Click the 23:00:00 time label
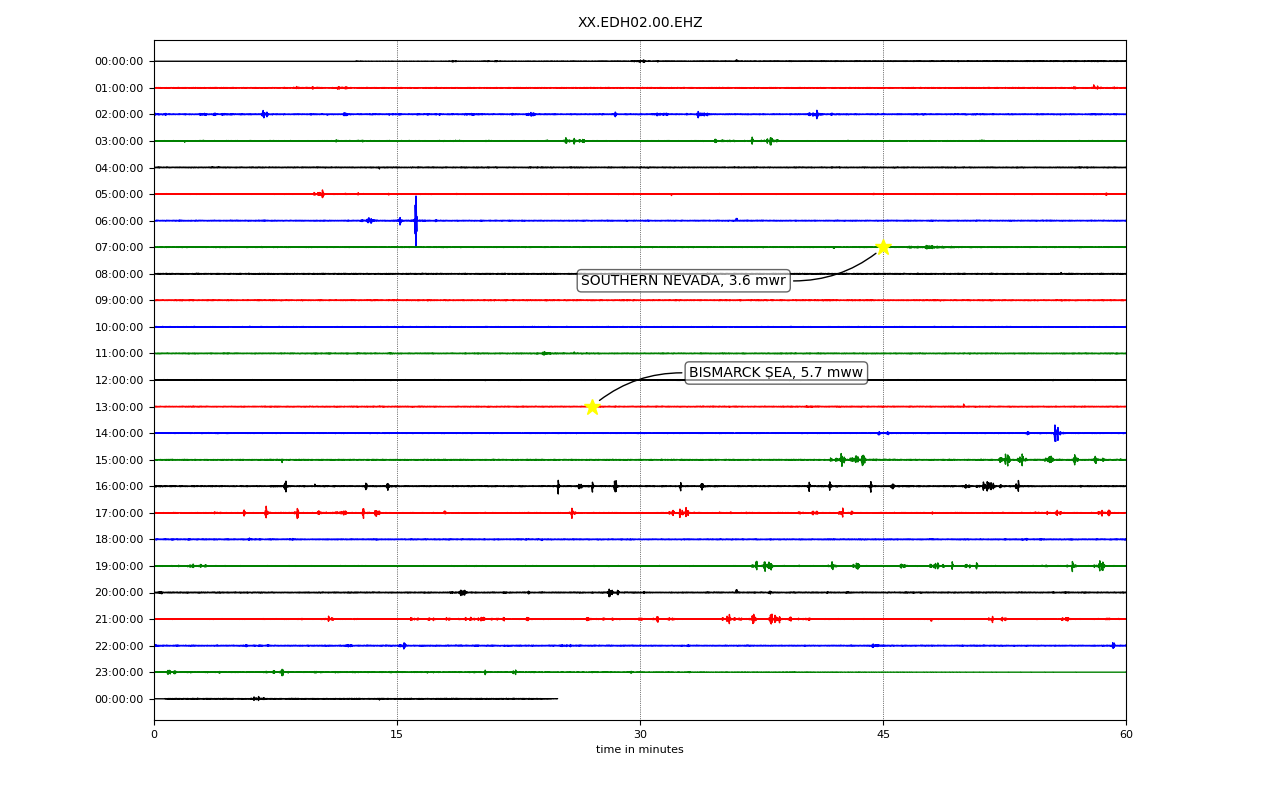Screen dimensions: 1280x800 click(x=119, y=672)
